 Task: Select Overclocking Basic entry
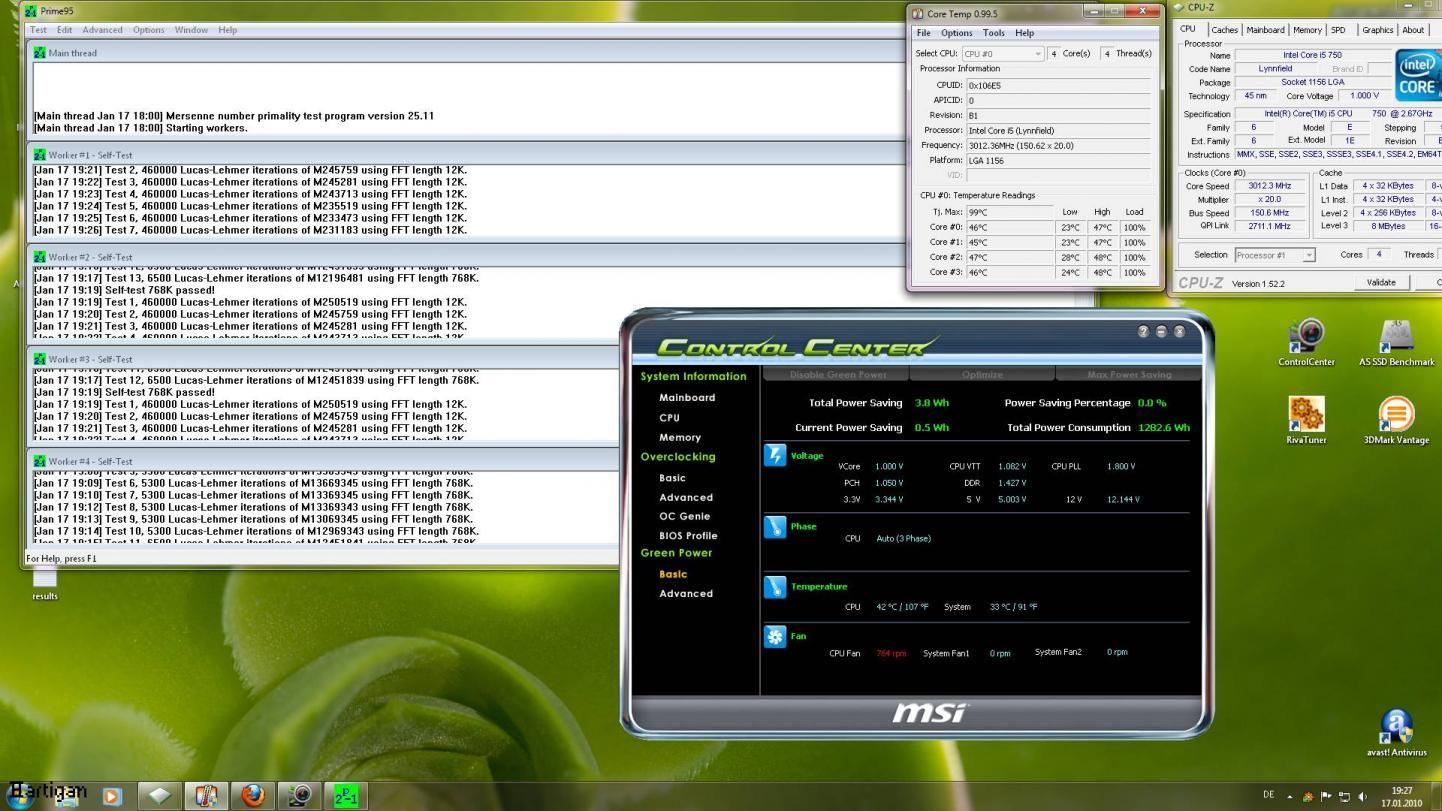pos(672,478)
